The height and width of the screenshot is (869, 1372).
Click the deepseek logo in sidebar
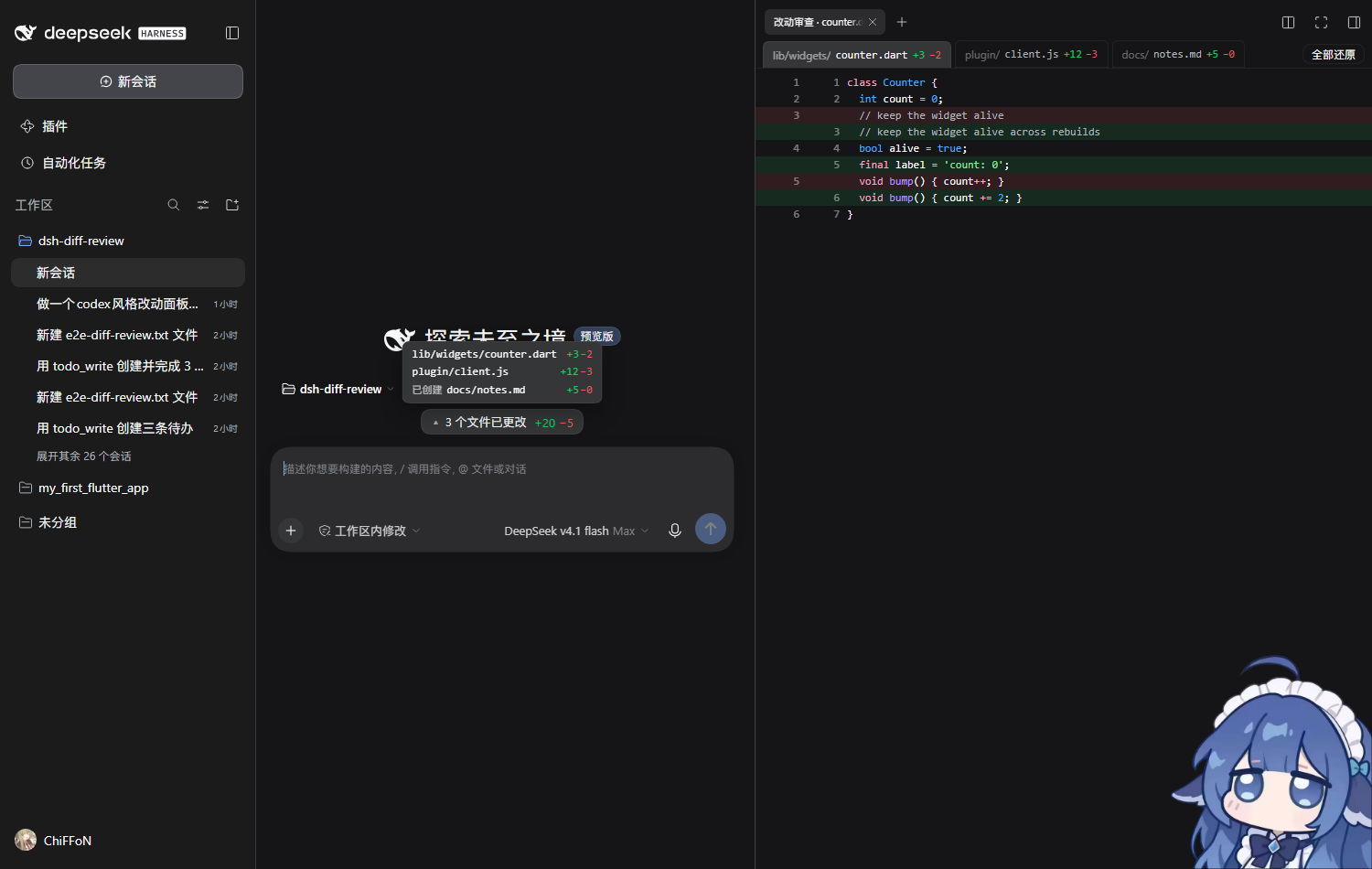(x=100, y=33)
